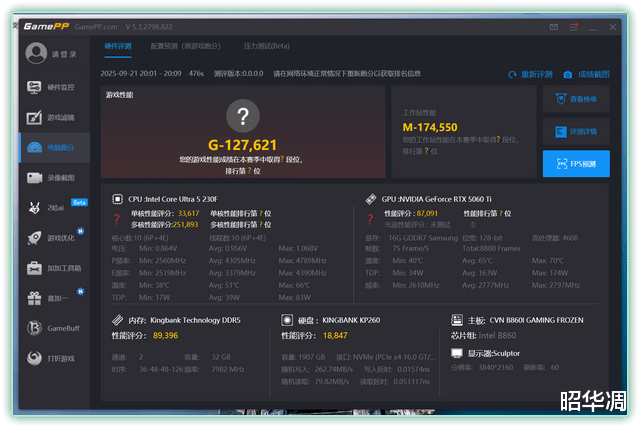Click the GPU card icon beside NVIDIA GeForce
The height and width of the screenshot is (428, 640).
[371, 199]
